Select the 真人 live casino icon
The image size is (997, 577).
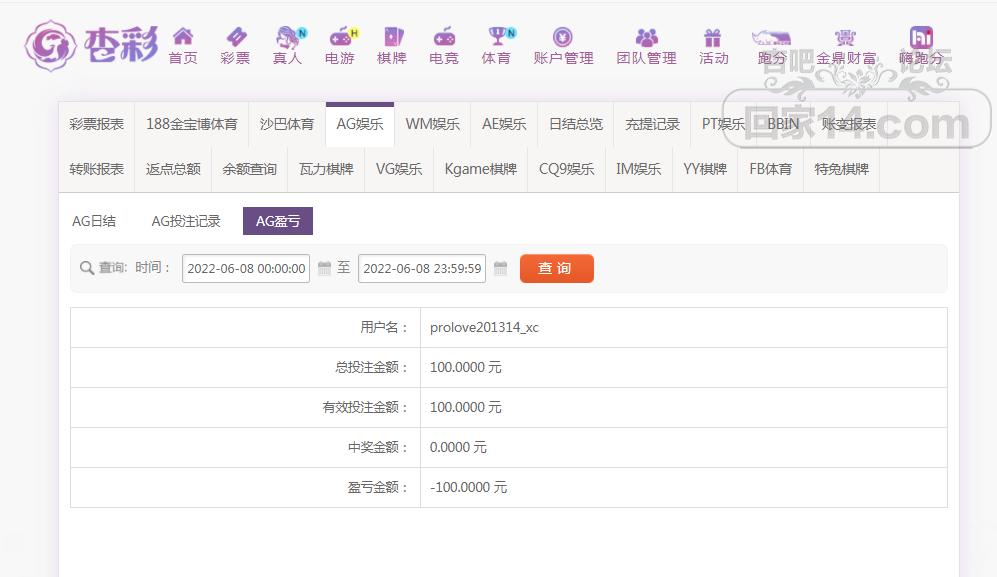tap(288, 38)
